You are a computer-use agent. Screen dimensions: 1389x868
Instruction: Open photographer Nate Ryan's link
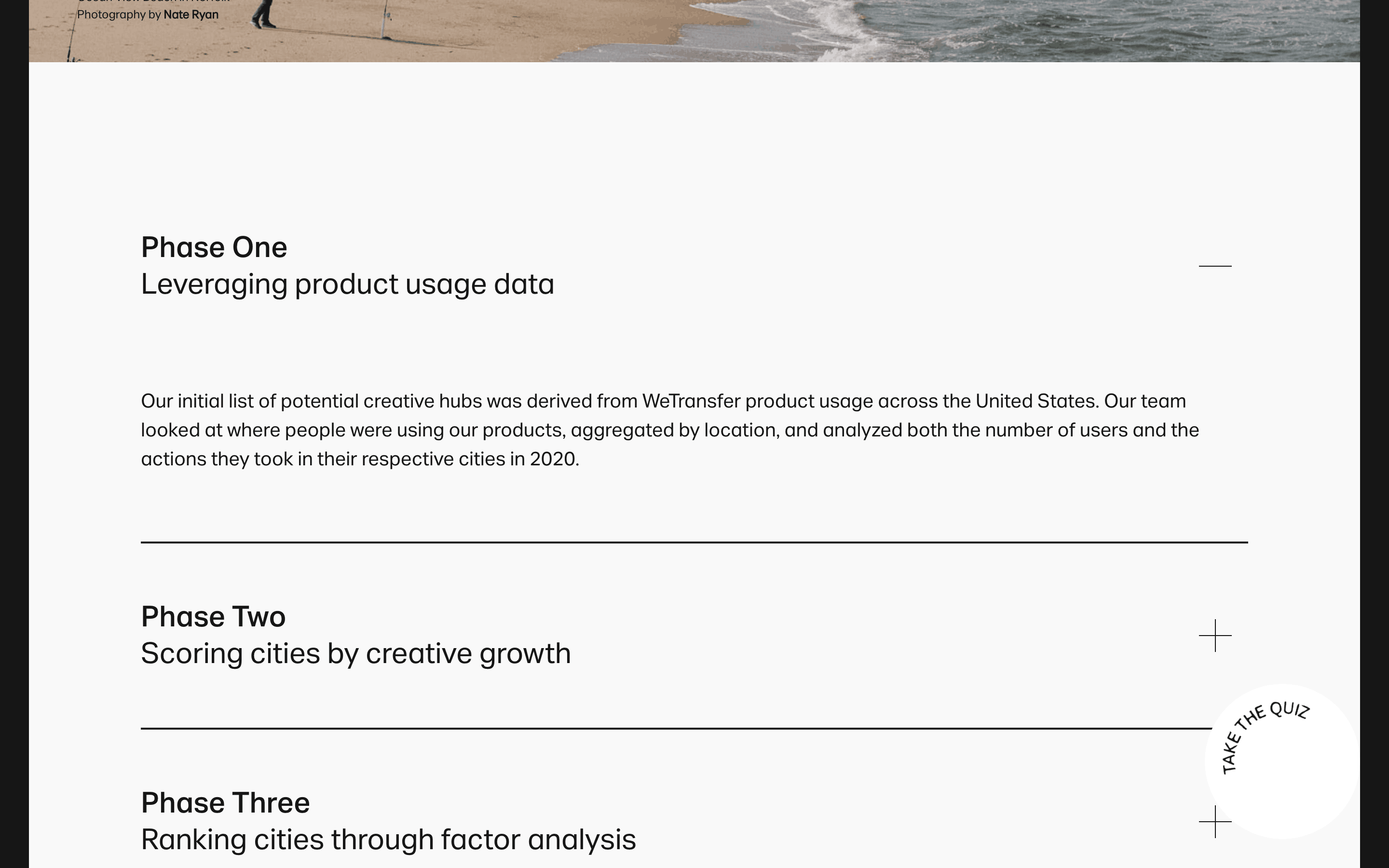coord(191,15)
